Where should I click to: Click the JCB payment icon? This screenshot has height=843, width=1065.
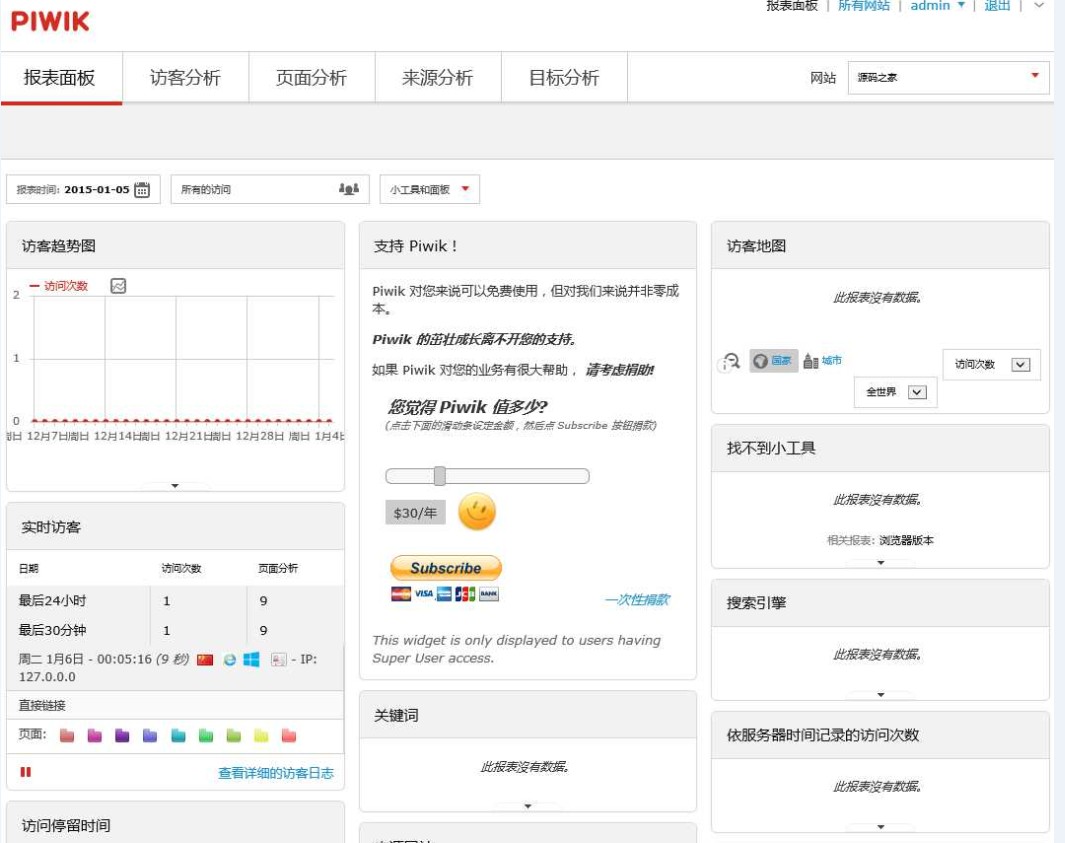(465, 594)
